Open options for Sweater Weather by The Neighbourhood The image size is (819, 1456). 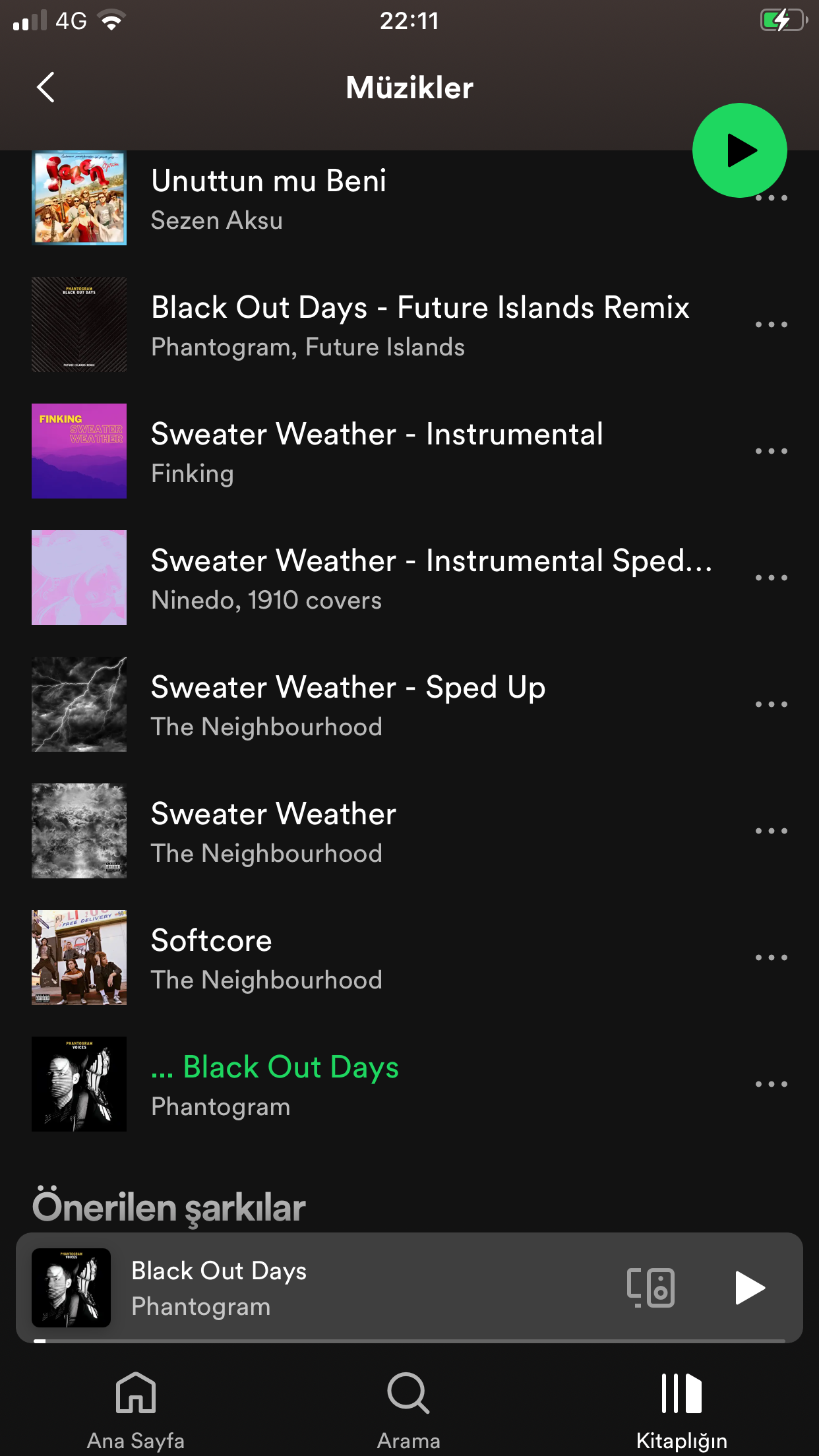[771, 831]
